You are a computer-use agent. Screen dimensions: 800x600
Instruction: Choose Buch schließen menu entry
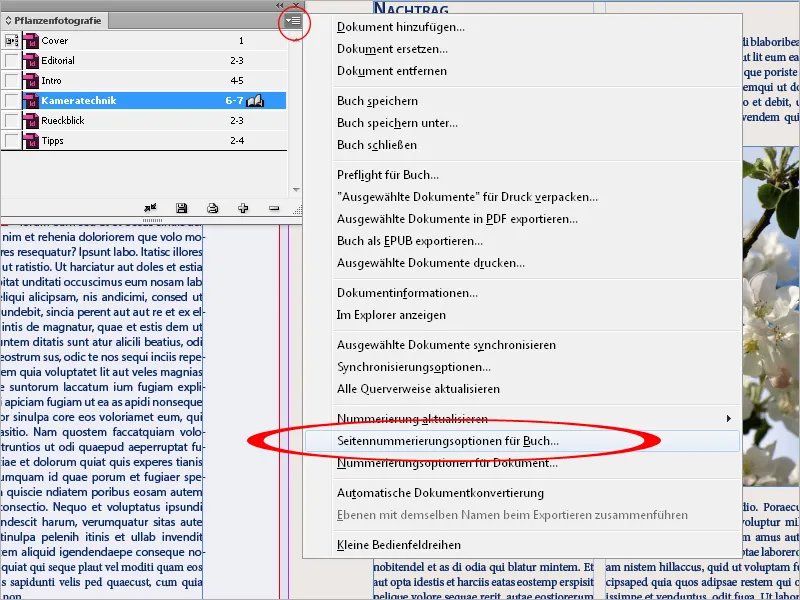pyautogui.click(x=377, y=145)
